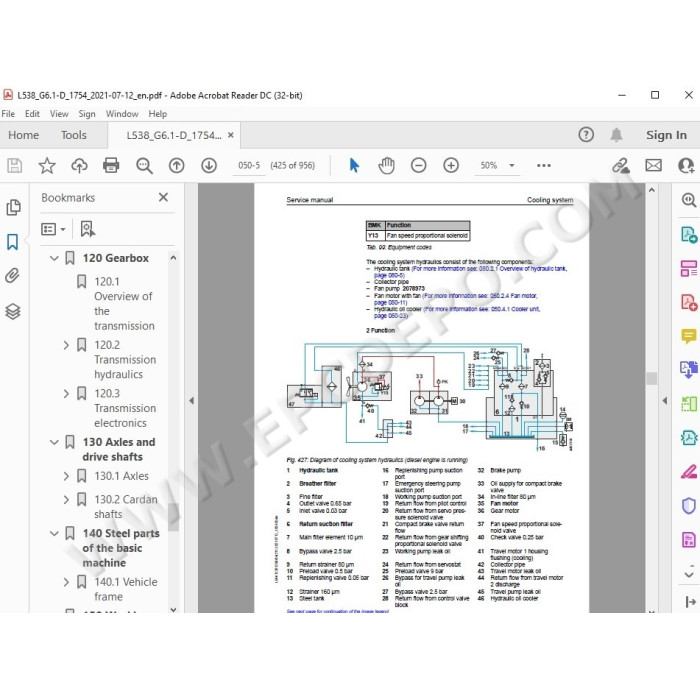The image size is (700, 700).
Task: Click the document vertical scrollbar thumb
Action: tap(651, 378)
